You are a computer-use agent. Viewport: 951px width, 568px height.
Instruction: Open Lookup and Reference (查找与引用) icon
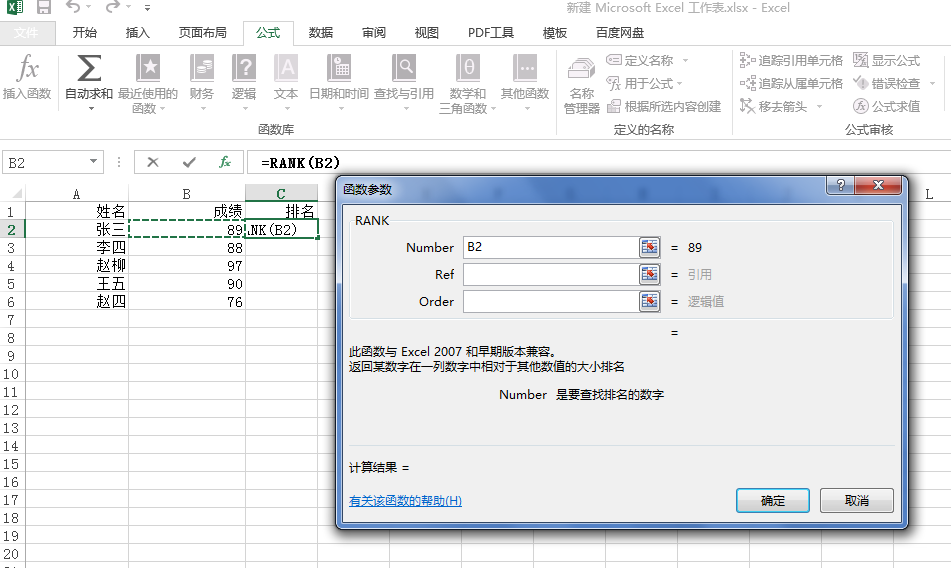403,68
